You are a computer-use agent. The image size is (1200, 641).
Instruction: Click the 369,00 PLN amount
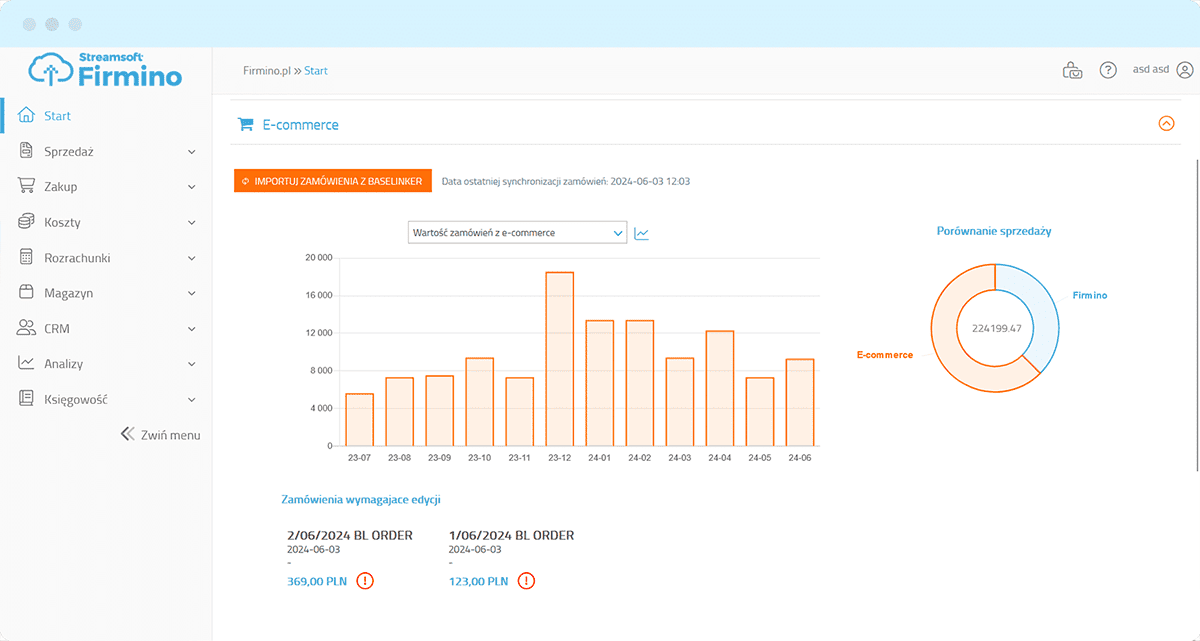coord(317,581)
